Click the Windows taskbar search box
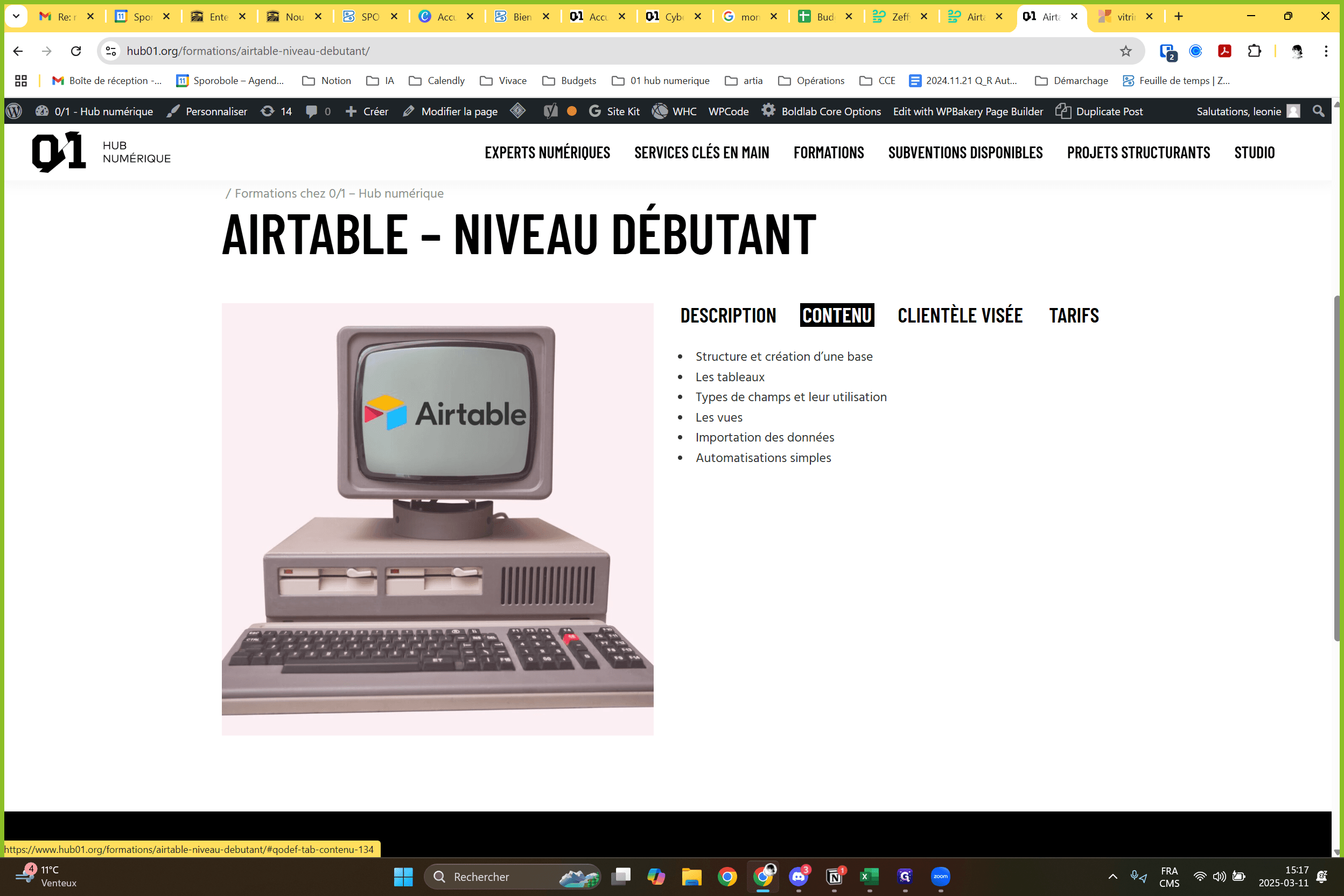Screen dimensions: 1344x896 tap(512, 876)
